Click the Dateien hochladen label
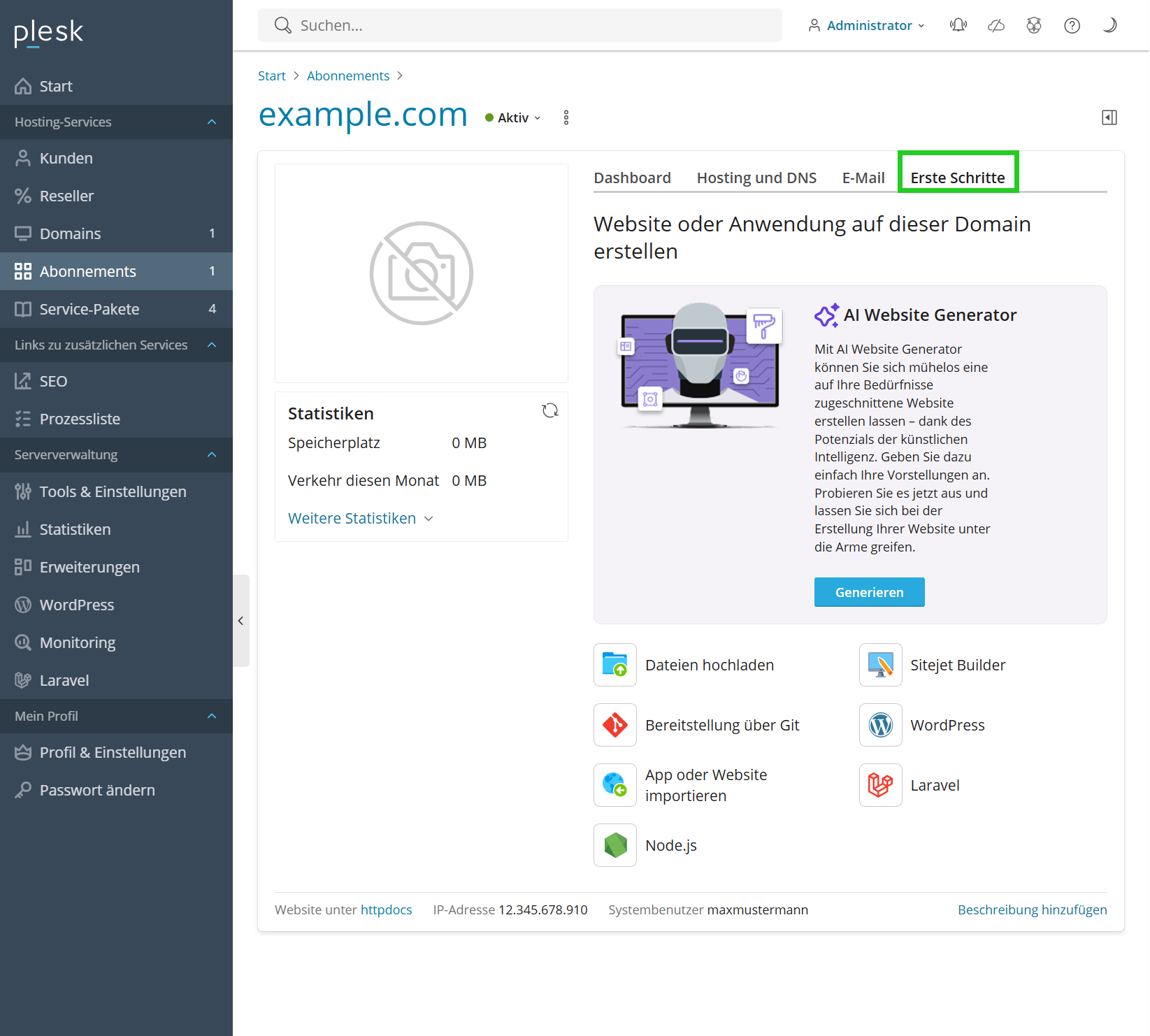The height and width of the screenshot is (1036, 1150). point(710,665)
